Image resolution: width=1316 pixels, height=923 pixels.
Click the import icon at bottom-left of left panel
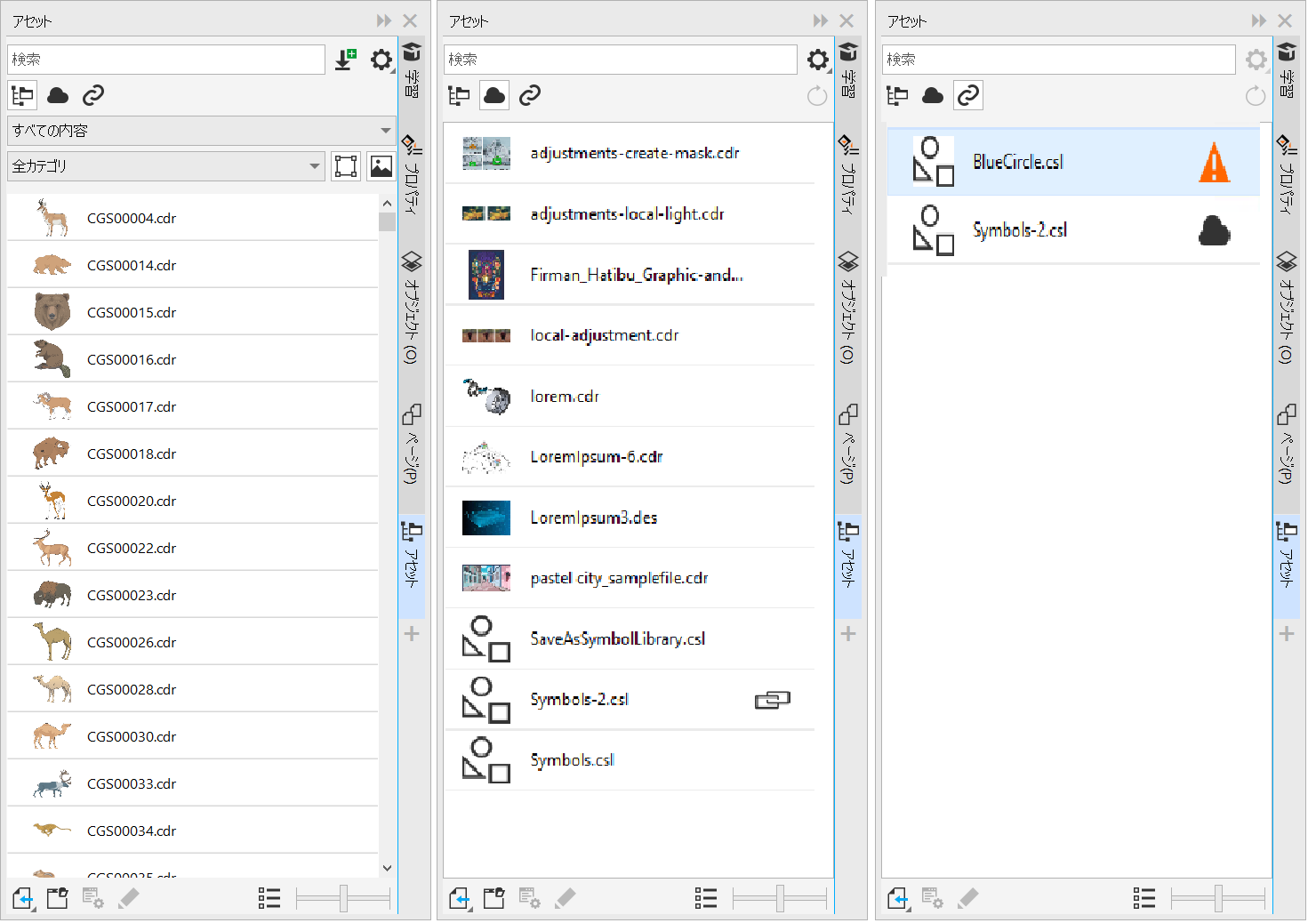pyautogui.click(x=23, y=899)
